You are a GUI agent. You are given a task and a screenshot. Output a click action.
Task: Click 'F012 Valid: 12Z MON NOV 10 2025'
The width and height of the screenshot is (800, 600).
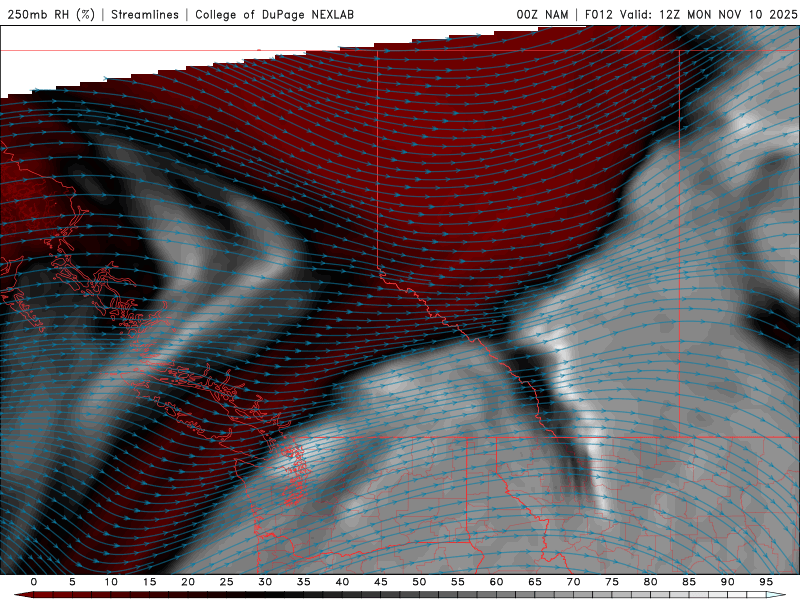pyautogui.click(x=691, y=15)
